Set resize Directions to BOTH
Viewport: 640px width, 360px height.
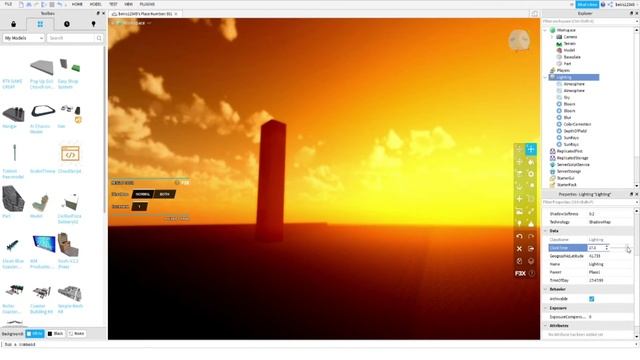click(x=164, y=194)
